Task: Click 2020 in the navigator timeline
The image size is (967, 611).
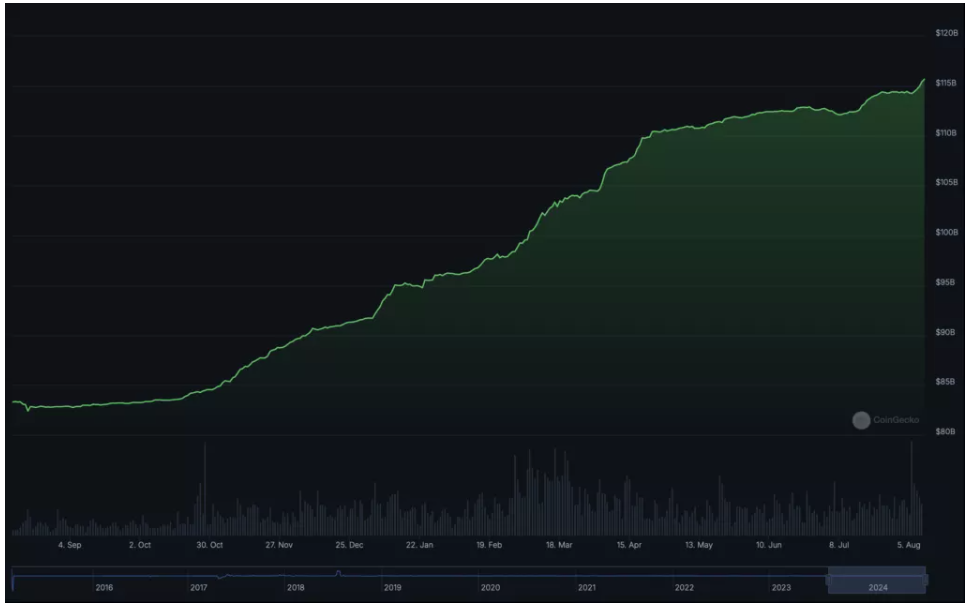Action: tap(490, 588)
